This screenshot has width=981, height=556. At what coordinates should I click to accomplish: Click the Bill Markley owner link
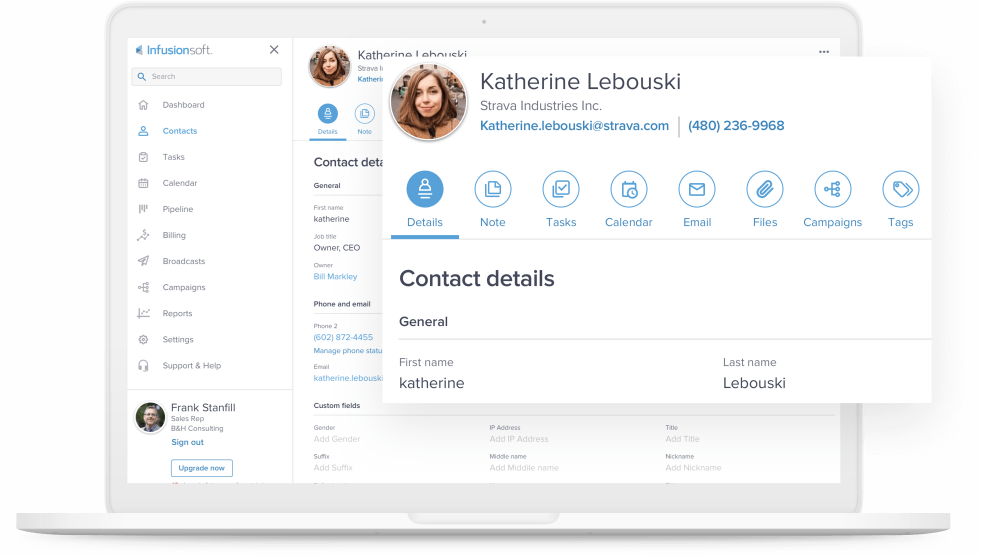[335, 276]
